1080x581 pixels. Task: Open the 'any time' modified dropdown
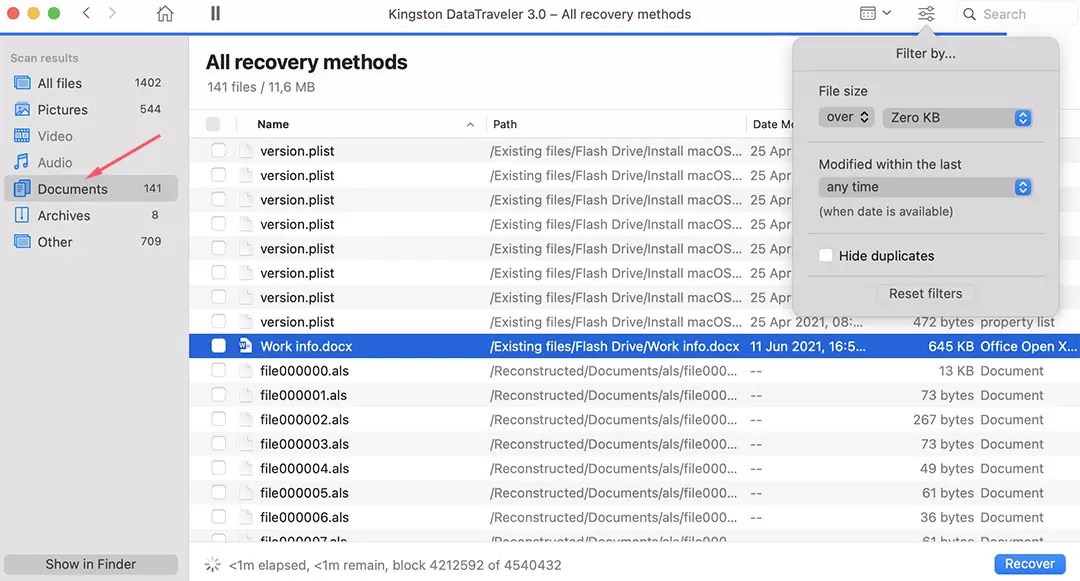tap(925, 186)
